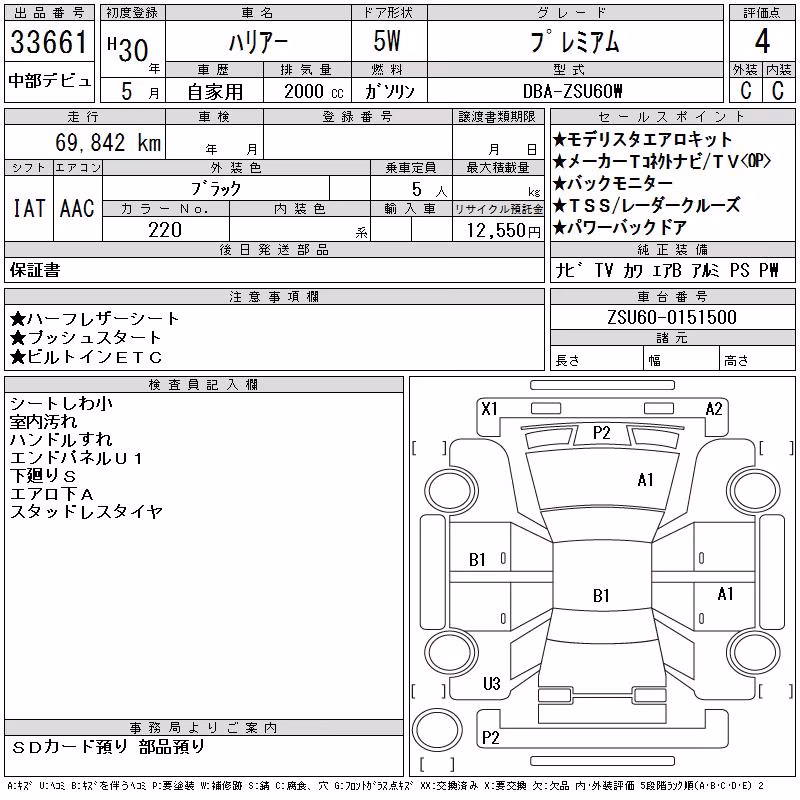Click sales point TSS/レーダークルーズ

point(647,205)
